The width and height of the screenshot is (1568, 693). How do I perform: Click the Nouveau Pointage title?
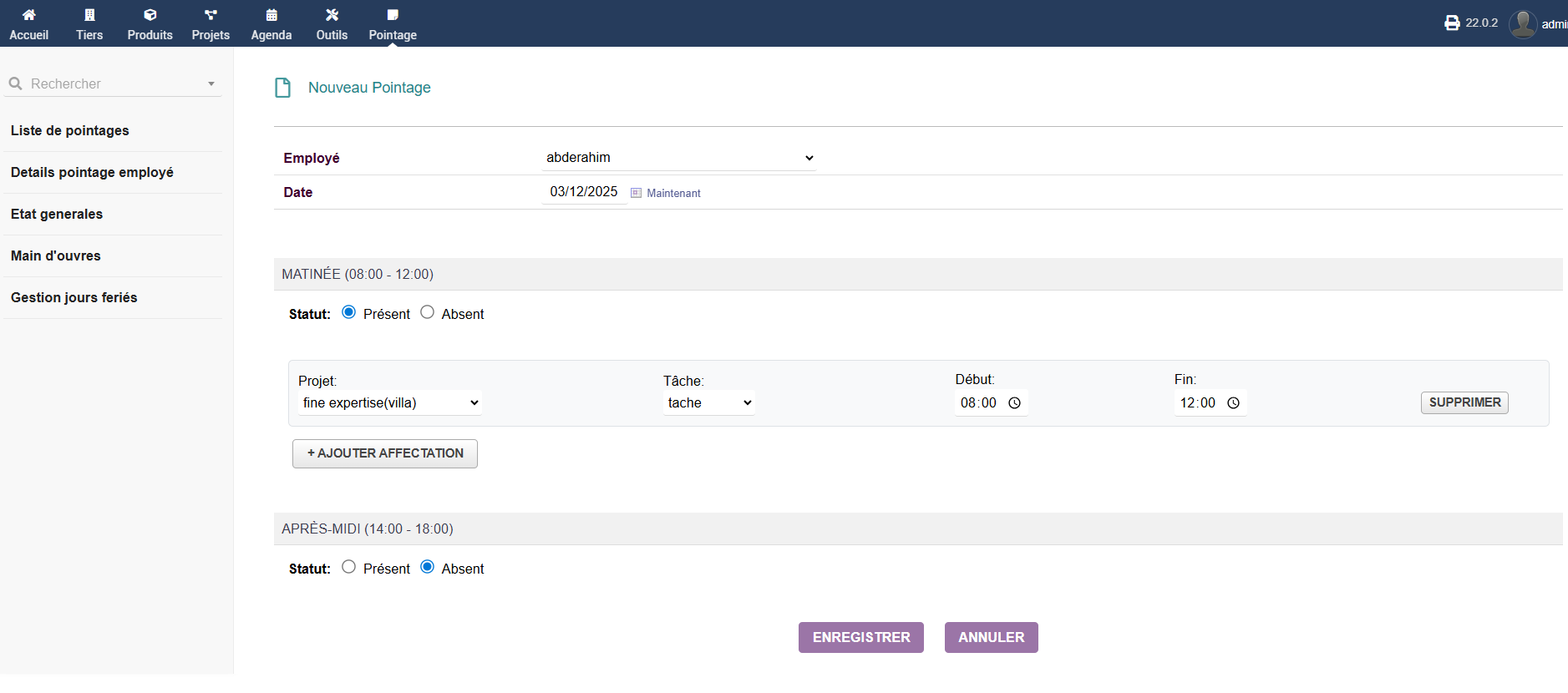pyautogui.click(x=369, y=88)
